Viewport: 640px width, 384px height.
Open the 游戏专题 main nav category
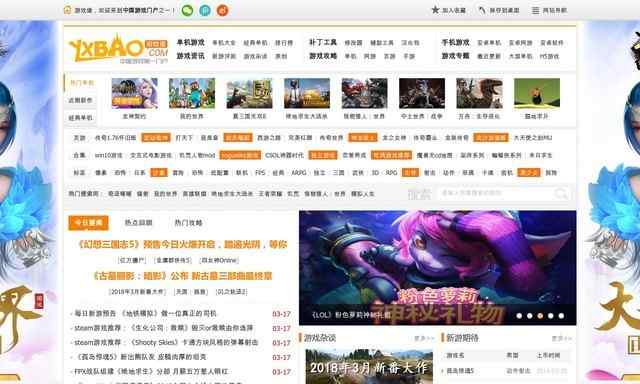pos(456,56)
